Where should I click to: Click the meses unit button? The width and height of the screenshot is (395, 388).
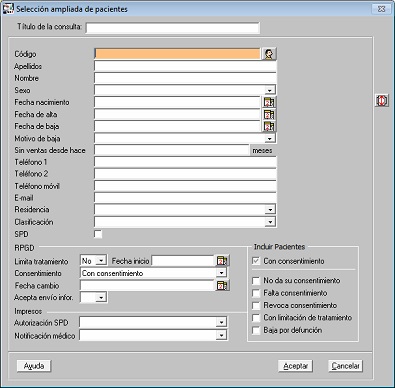[262, 151]
